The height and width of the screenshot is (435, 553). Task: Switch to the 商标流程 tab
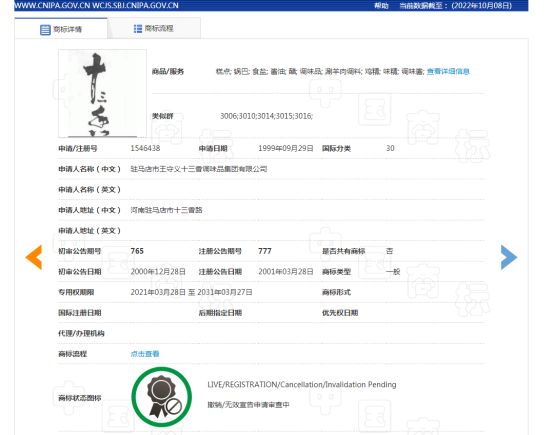click(154, 28)
